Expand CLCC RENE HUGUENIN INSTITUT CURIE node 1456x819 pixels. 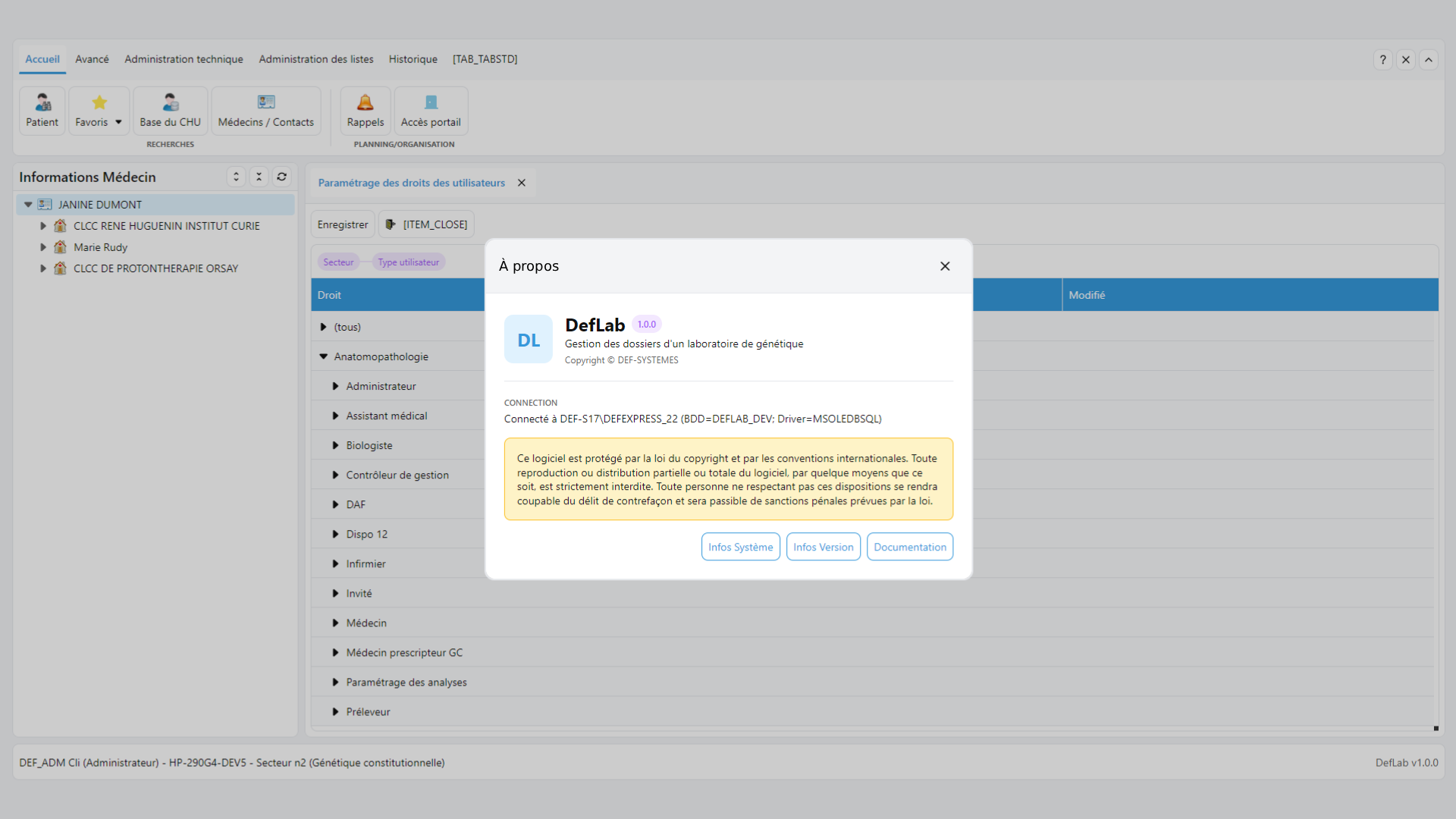[x=43, y=226]
